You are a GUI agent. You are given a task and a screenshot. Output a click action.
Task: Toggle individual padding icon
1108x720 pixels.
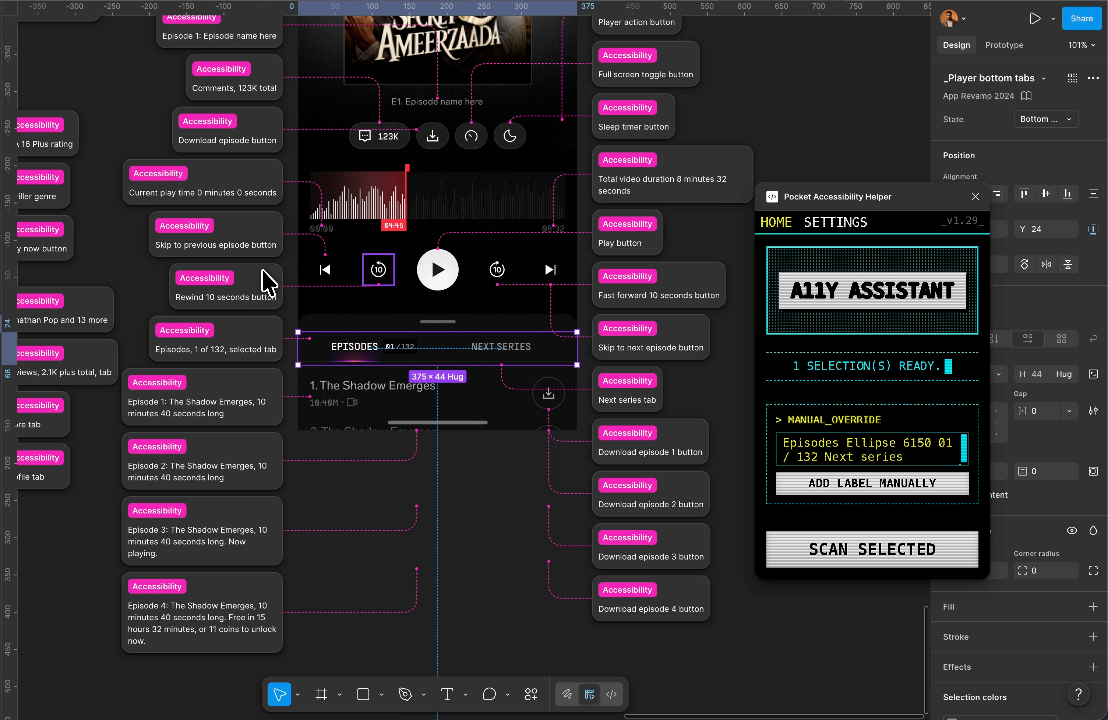[1093, 471]
